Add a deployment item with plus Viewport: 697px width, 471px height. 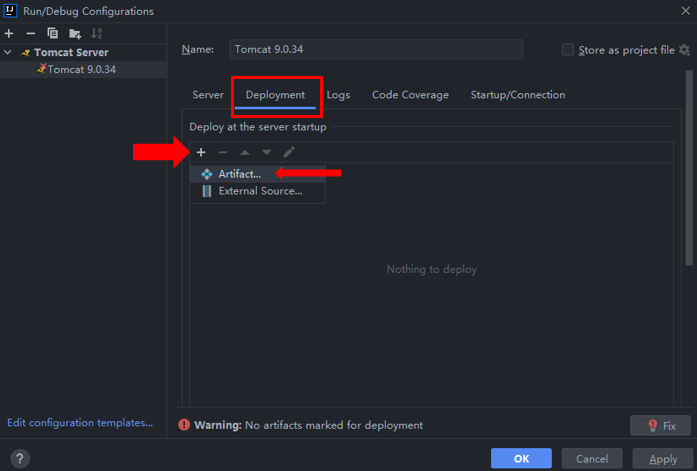[x=201, y=152]
